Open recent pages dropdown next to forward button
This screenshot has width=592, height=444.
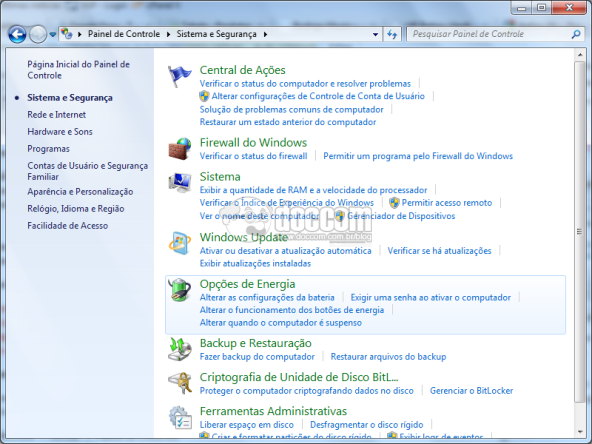(53, 35)
